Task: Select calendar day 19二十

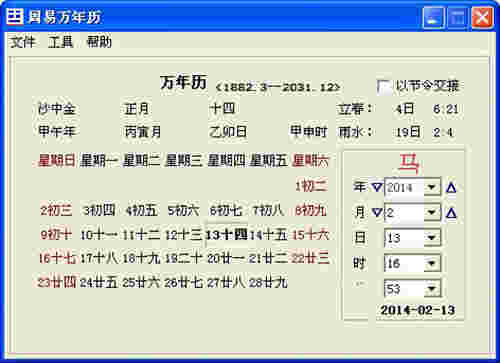Action: [183, 258]
